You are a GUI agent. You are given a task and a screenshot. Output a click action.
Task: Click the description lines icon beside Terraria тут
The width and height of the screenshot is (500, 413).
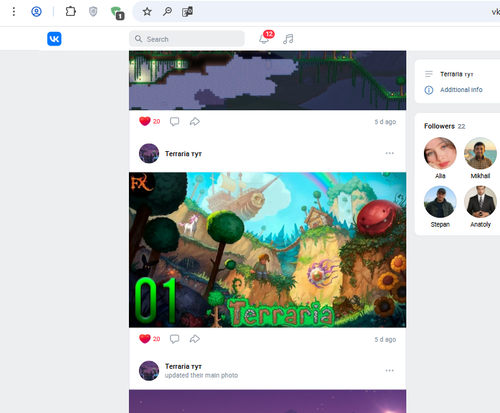pos(429,74)
